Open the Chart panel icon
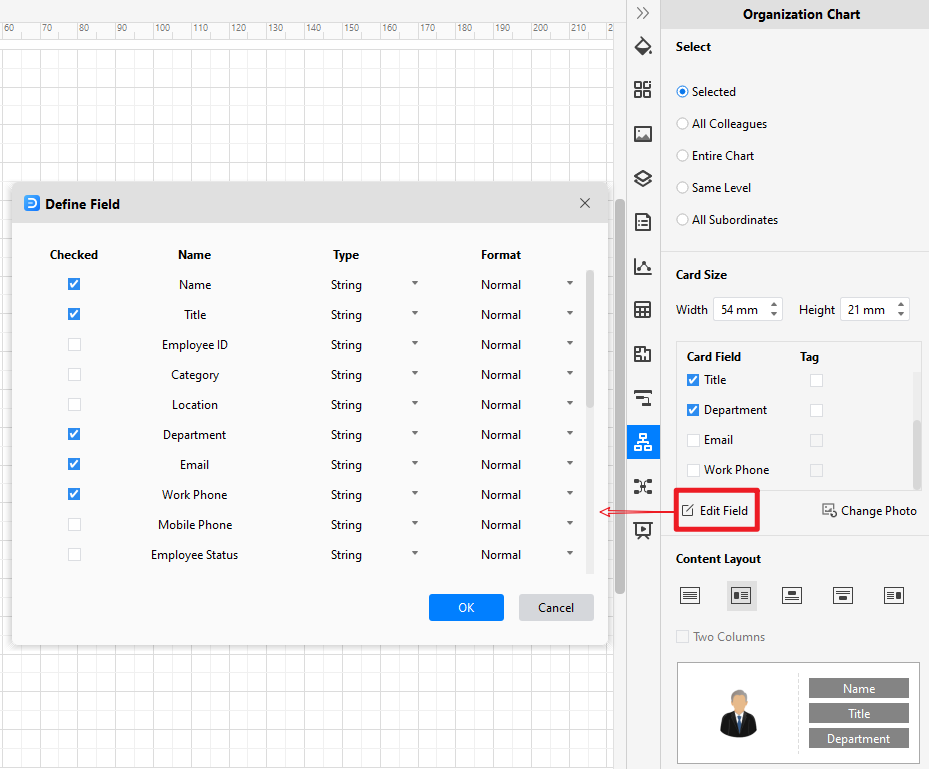 click(x=643, y=267)
